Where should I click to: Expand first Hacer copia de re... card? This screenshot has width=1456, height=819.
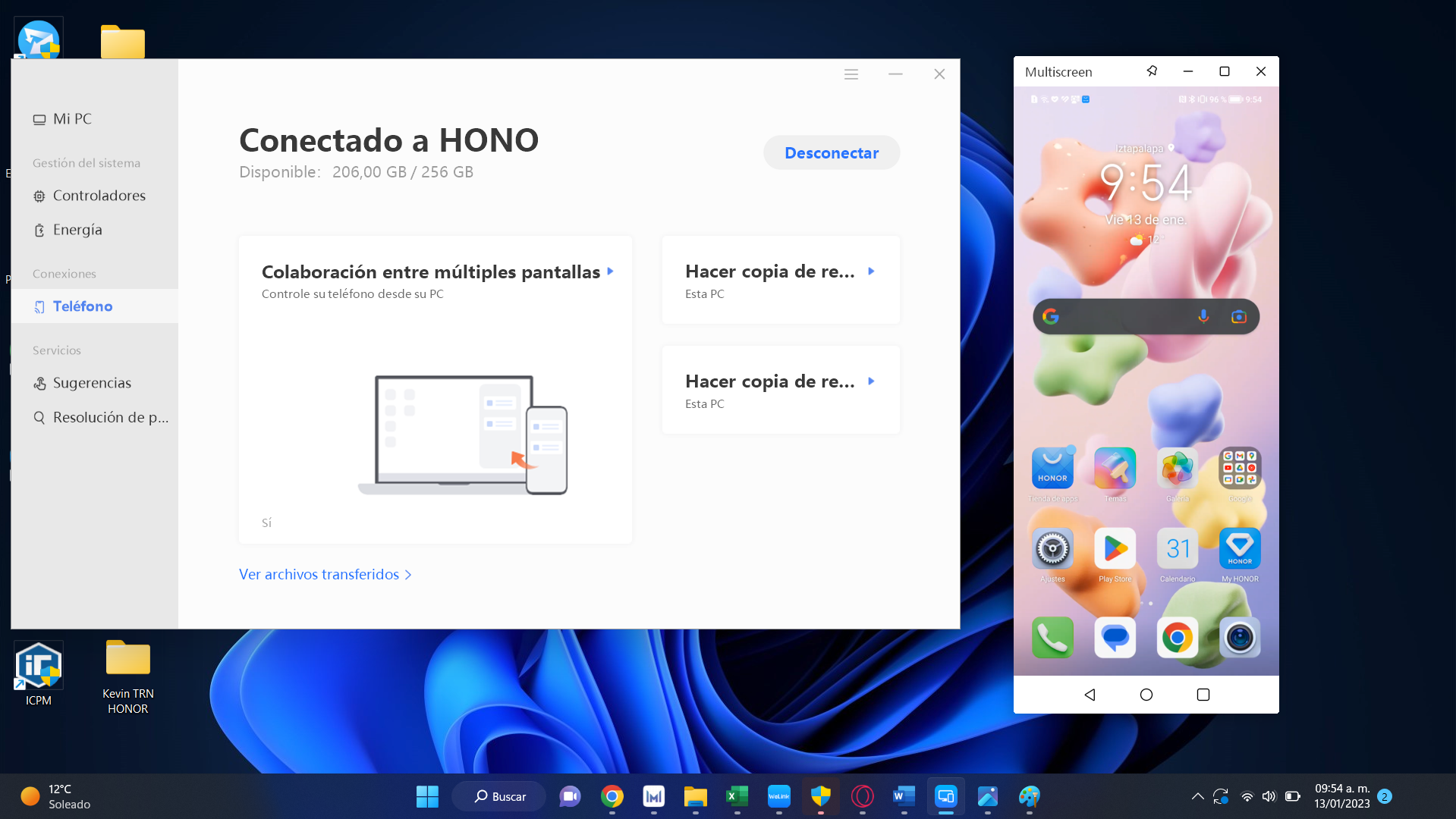[871, 271]
